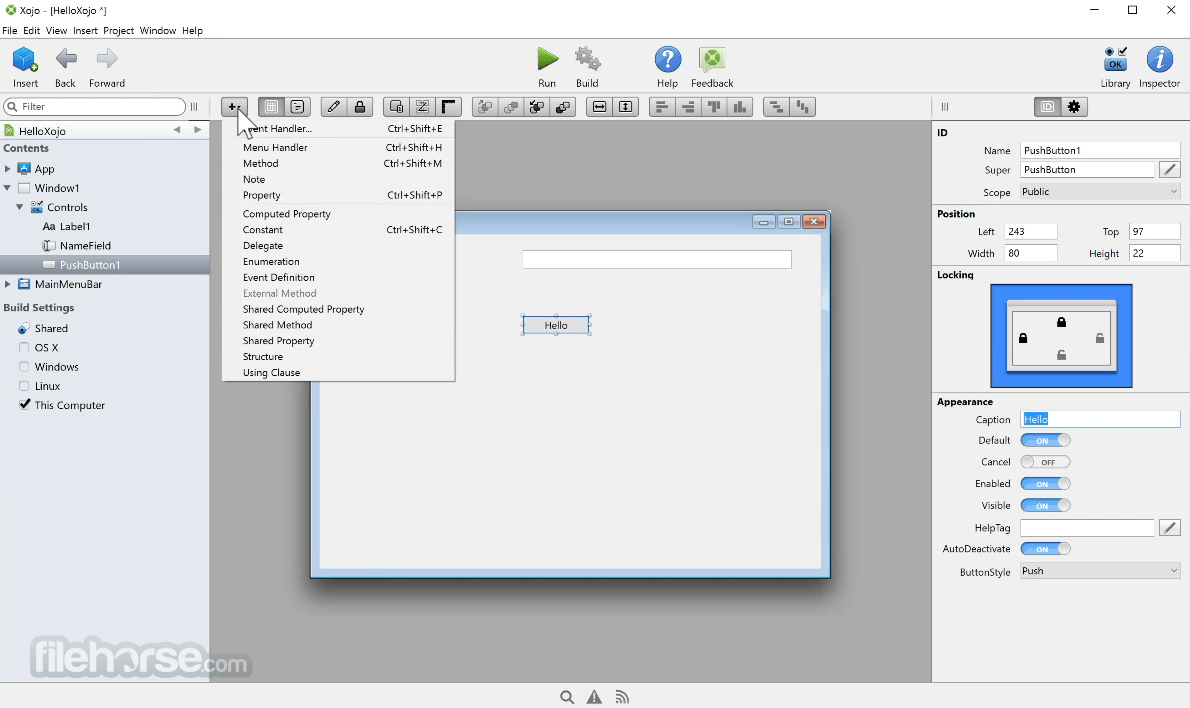
Task: Toggle the Enabled switch
Action: tap(1046, 483)
